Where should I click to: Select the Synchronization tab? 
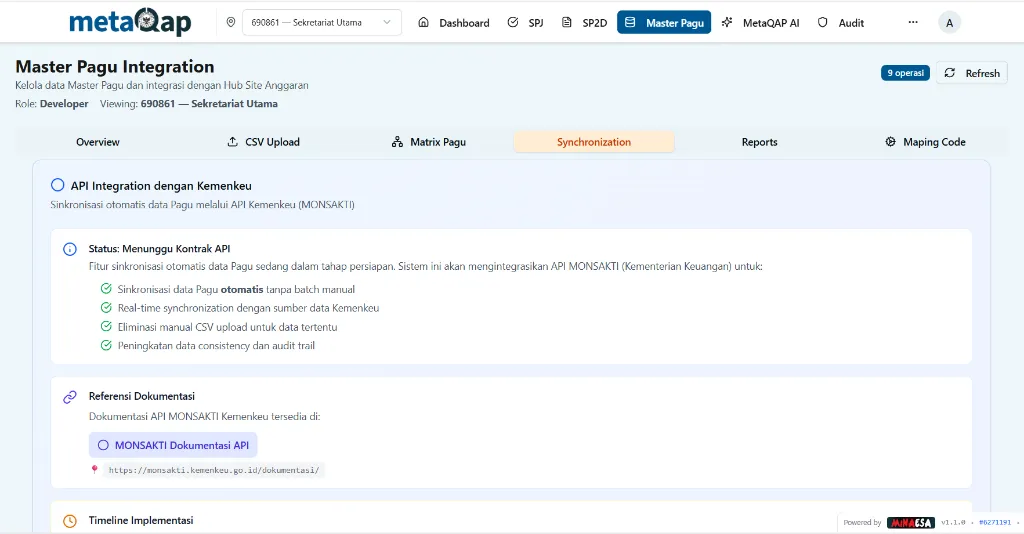(x=594, y=142)
